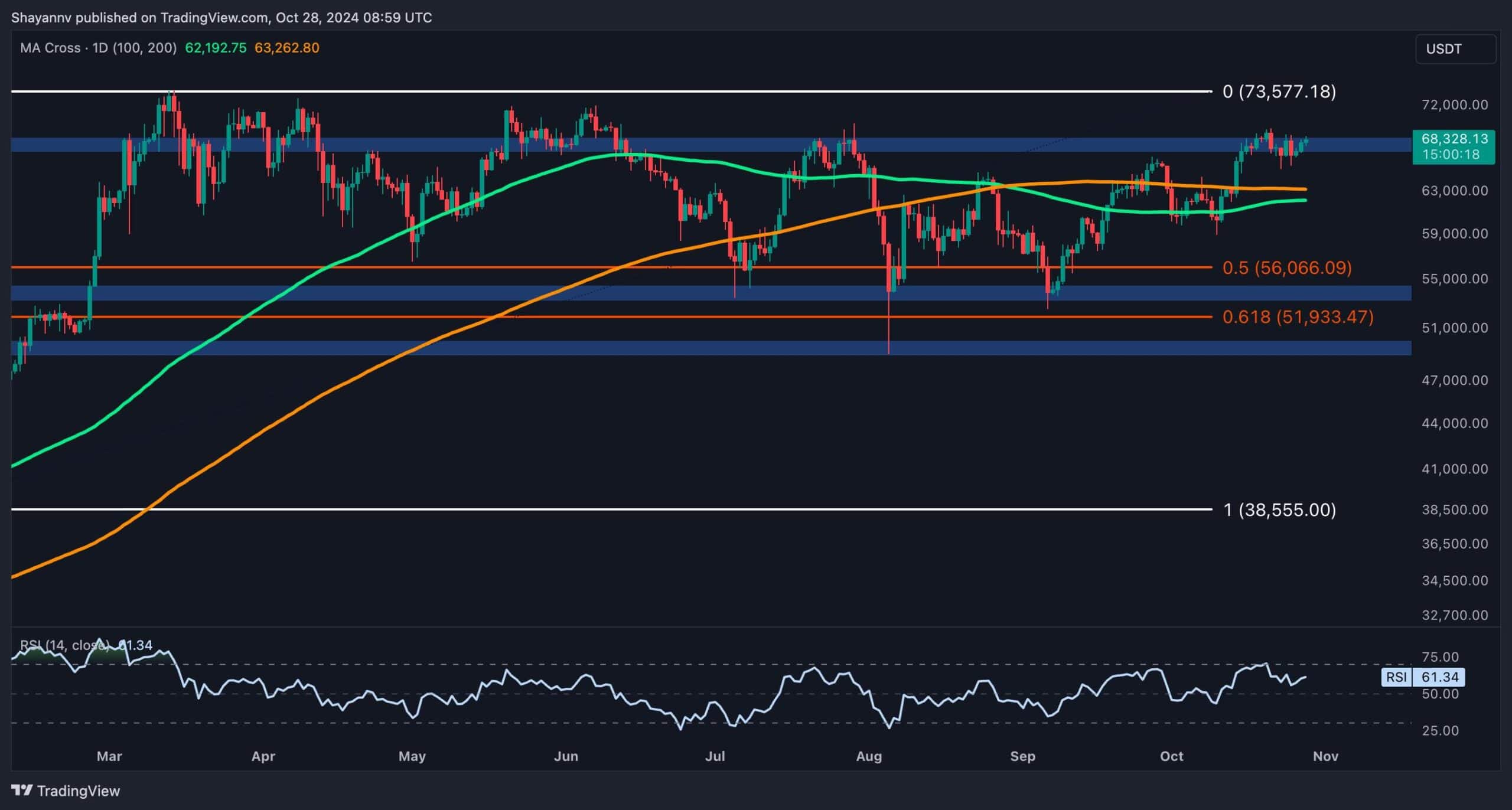Click the 72,000.00 price axis label
1512x810 pixels.
[x=1454, y=105]
